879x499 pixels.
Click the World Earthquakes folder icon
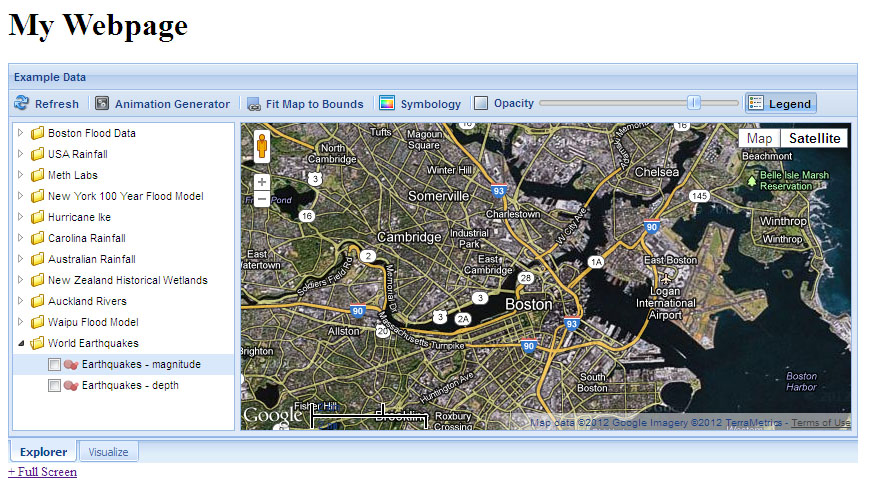(x=38, y=343)
